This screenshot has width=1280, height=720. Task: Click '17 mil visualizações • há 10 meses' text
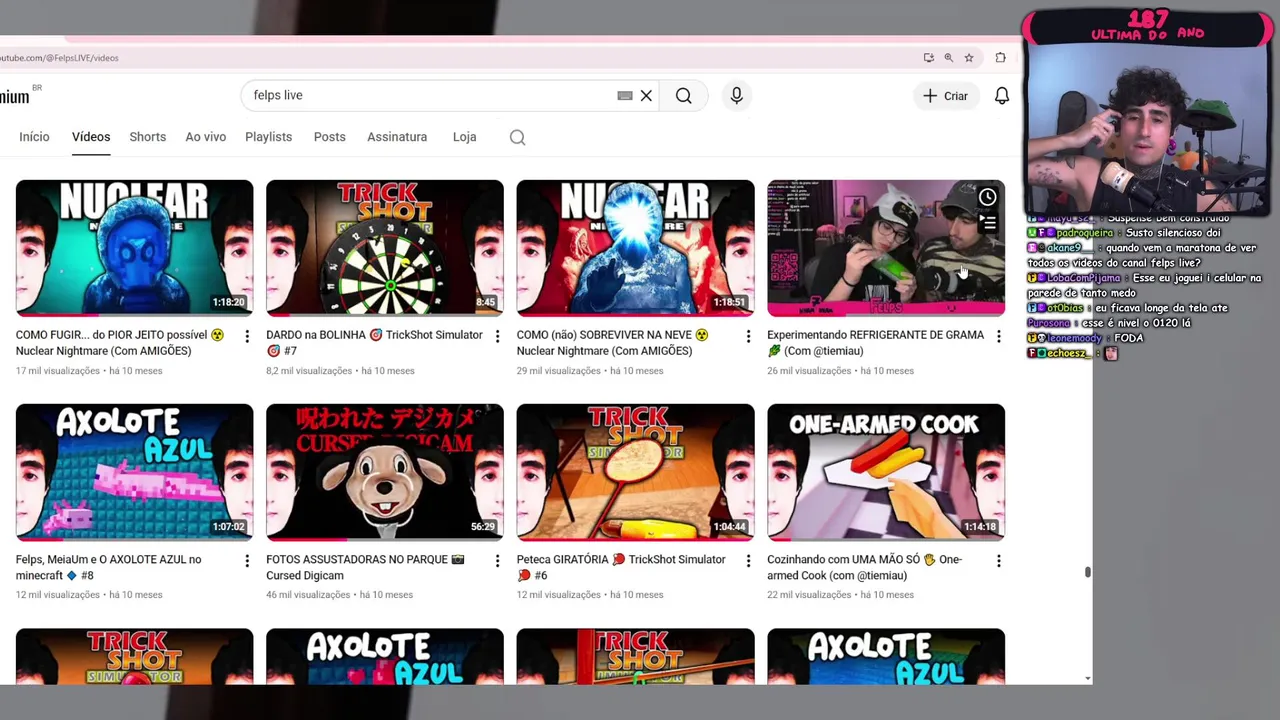coord(89,371)
